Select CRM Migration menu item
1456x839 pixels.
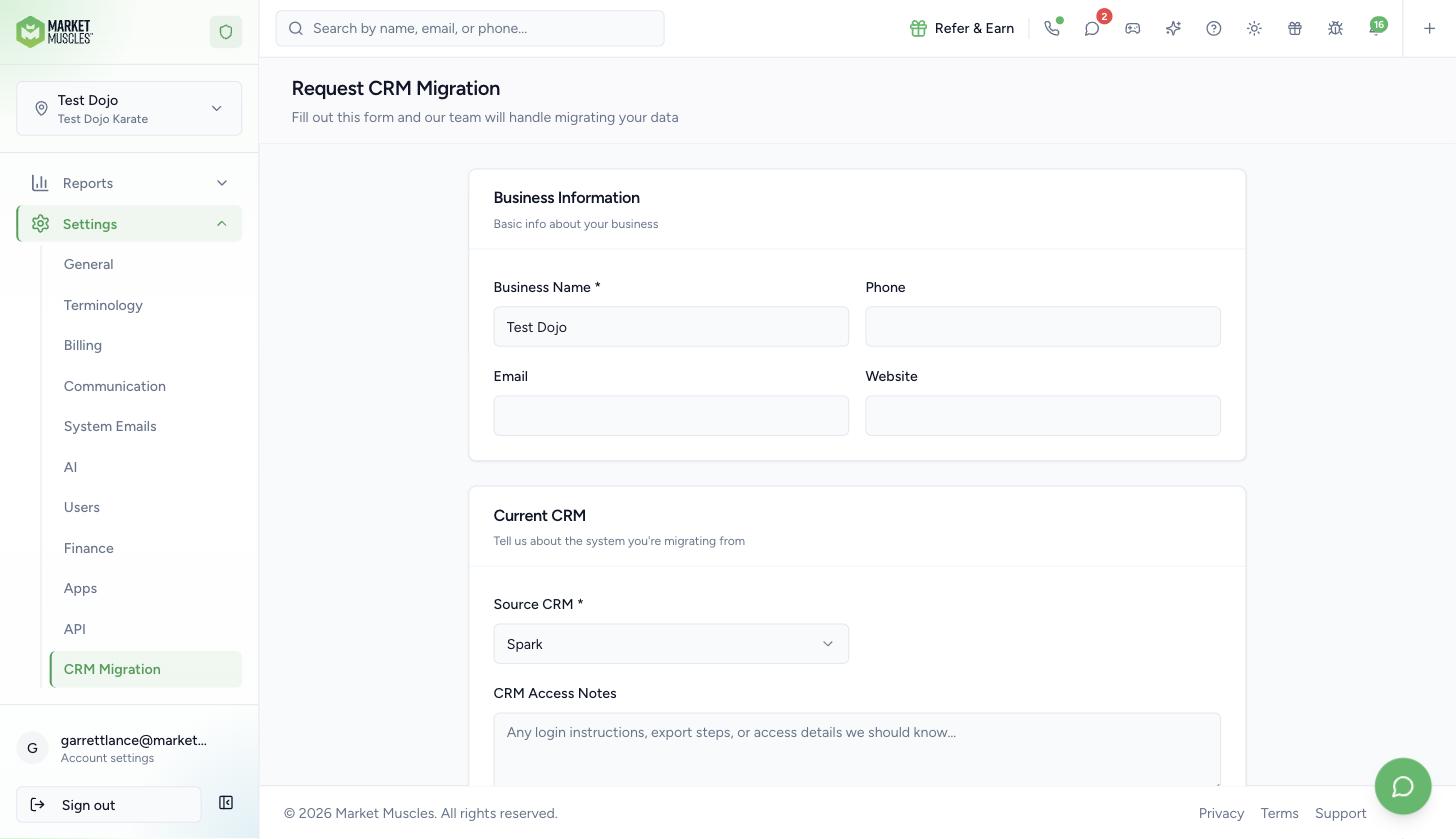[146, 669]
